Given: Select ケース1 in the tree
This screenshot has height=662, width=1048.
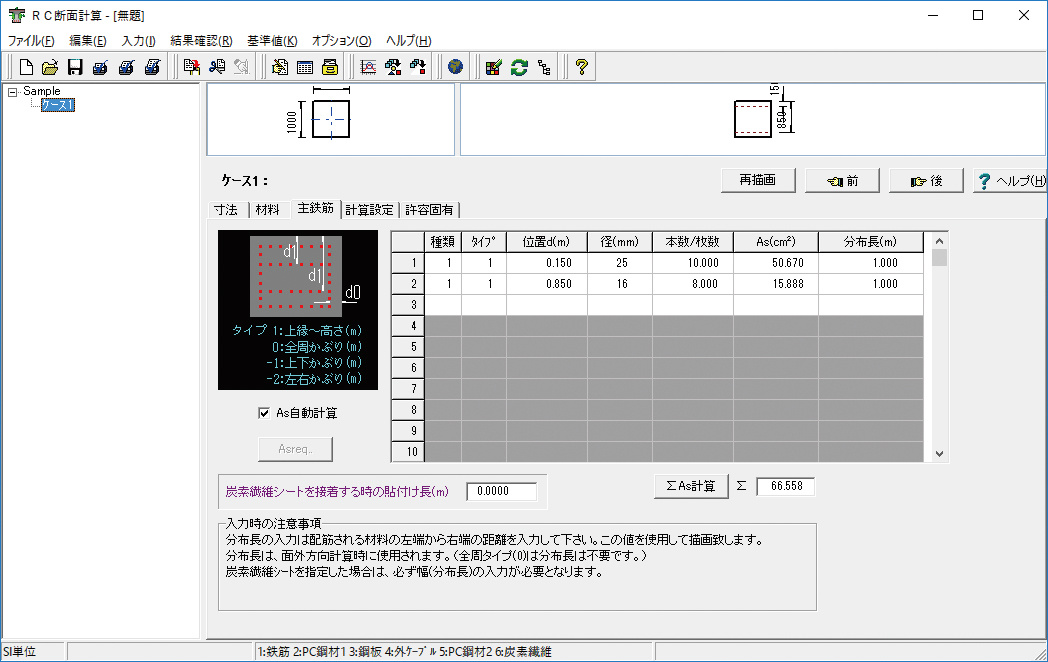Looking at the screenshot, I should point(57,105).
